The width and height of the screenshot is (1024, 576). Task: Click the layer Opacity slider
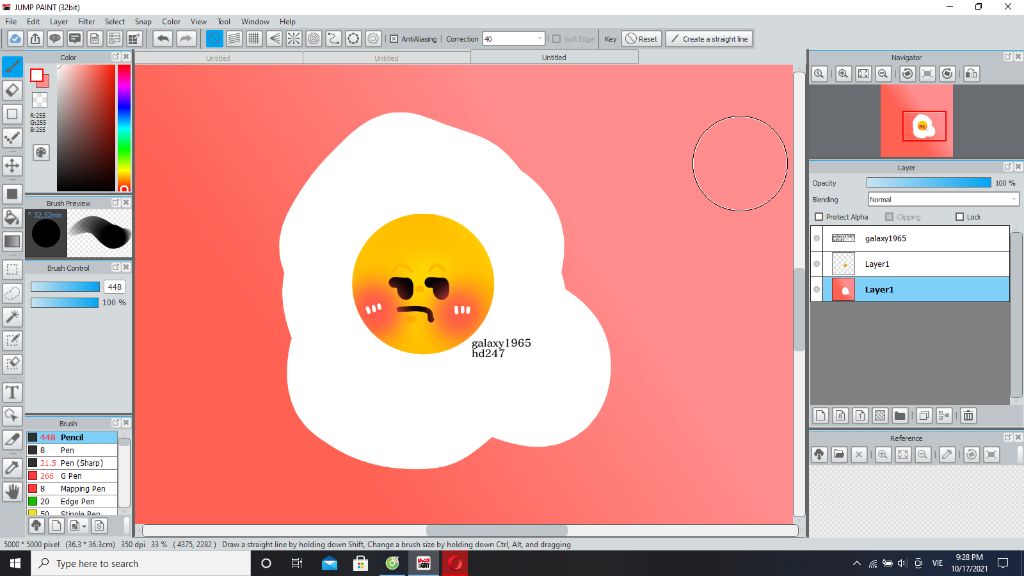[x=927, y=183]
